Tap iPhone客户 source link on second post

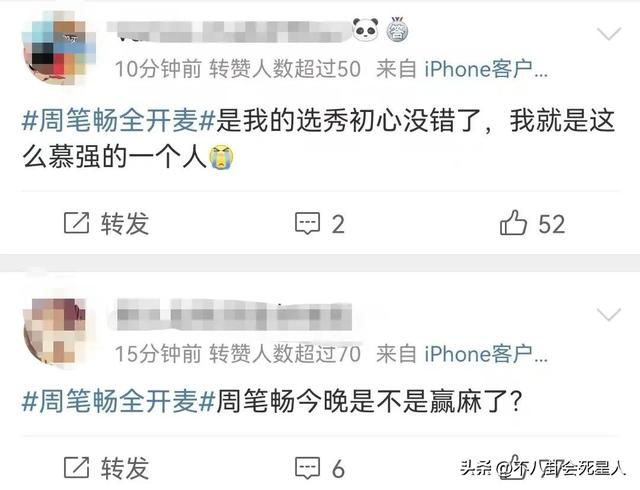pyautogui.click(x=486, y=354)
